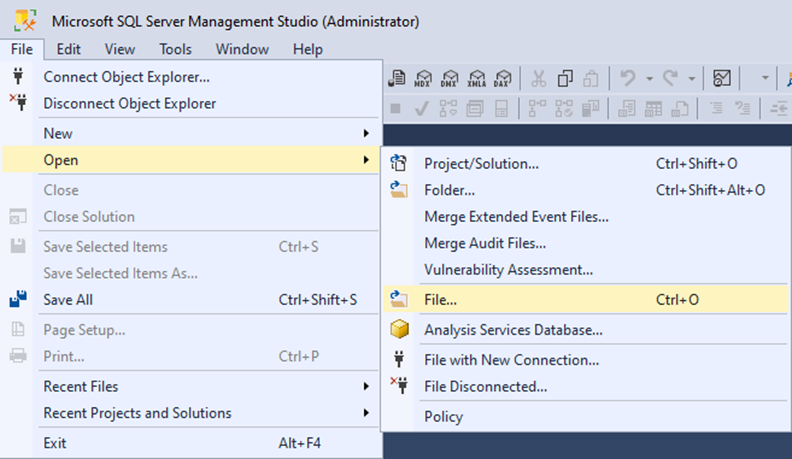Click the IntelliSense Enabled toolbar icon
Screen dimensions: 792x459
501,108
